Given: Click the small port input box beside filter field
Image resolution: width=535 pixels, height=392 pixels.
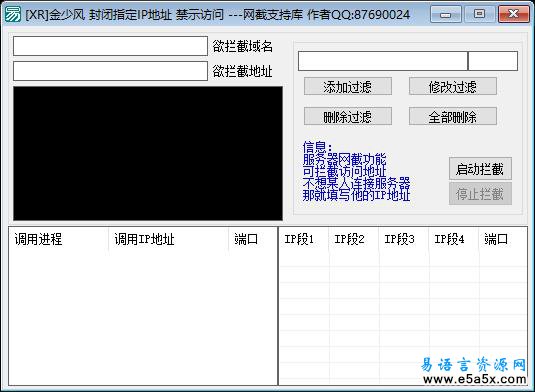Looking at the screenshot, I should click(x=493, y=61).
